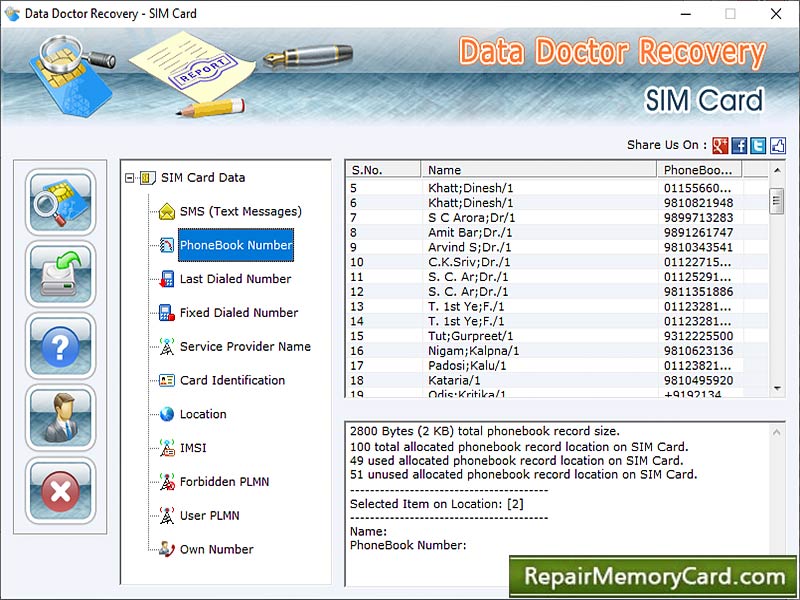Click scroll up arrow of phonebook list
The image size is (800, 600).
pyautogui.click(x=777, y=170)
